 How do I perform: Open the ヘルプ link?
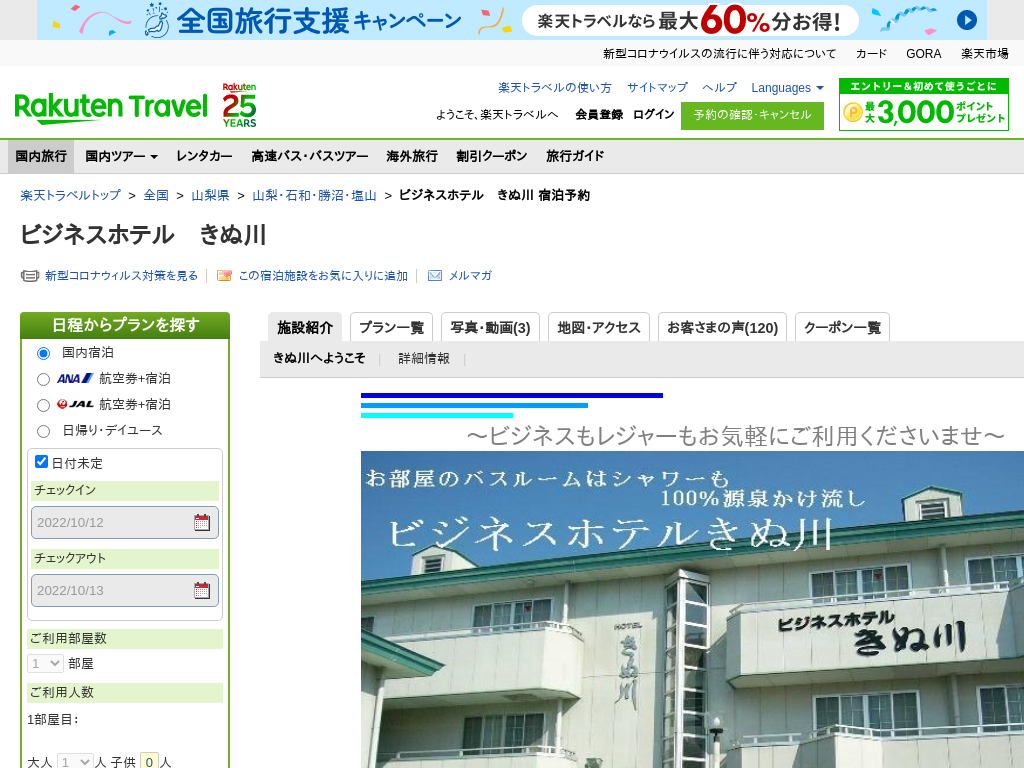[719, 88]
